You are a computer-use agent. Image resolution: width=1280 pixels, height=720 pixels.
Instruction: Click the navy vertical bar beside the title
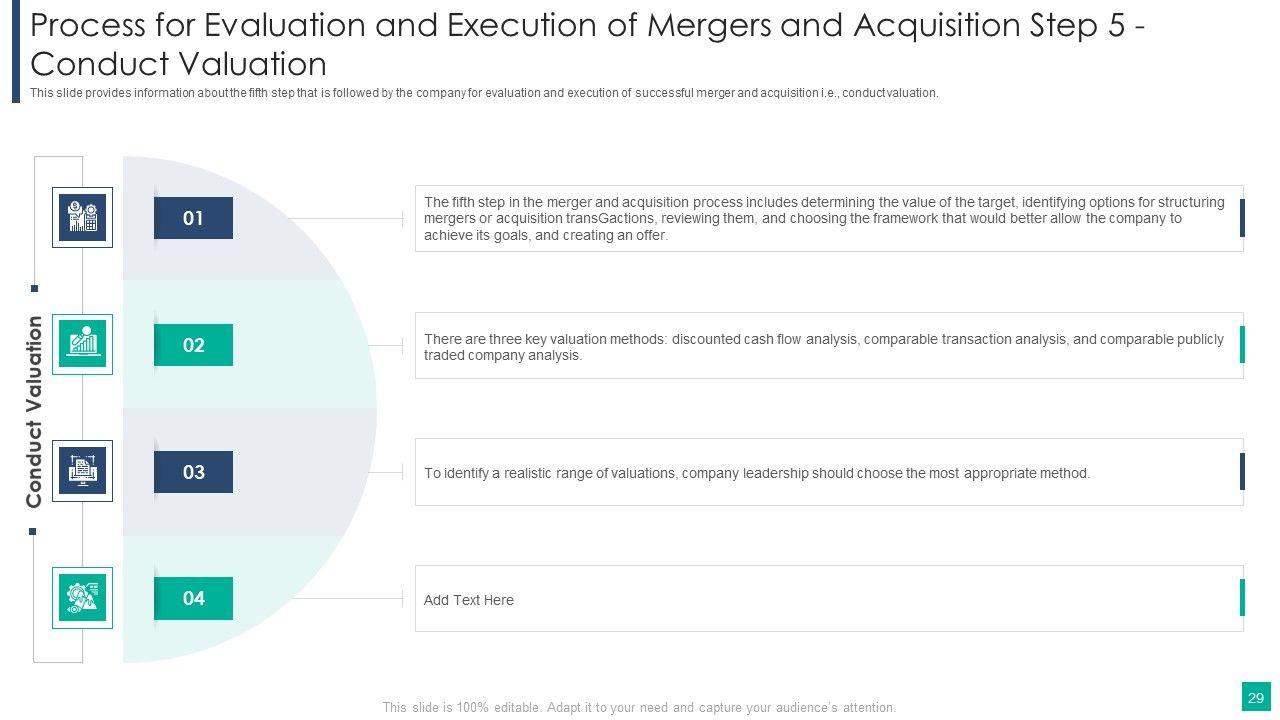point(16,52)
